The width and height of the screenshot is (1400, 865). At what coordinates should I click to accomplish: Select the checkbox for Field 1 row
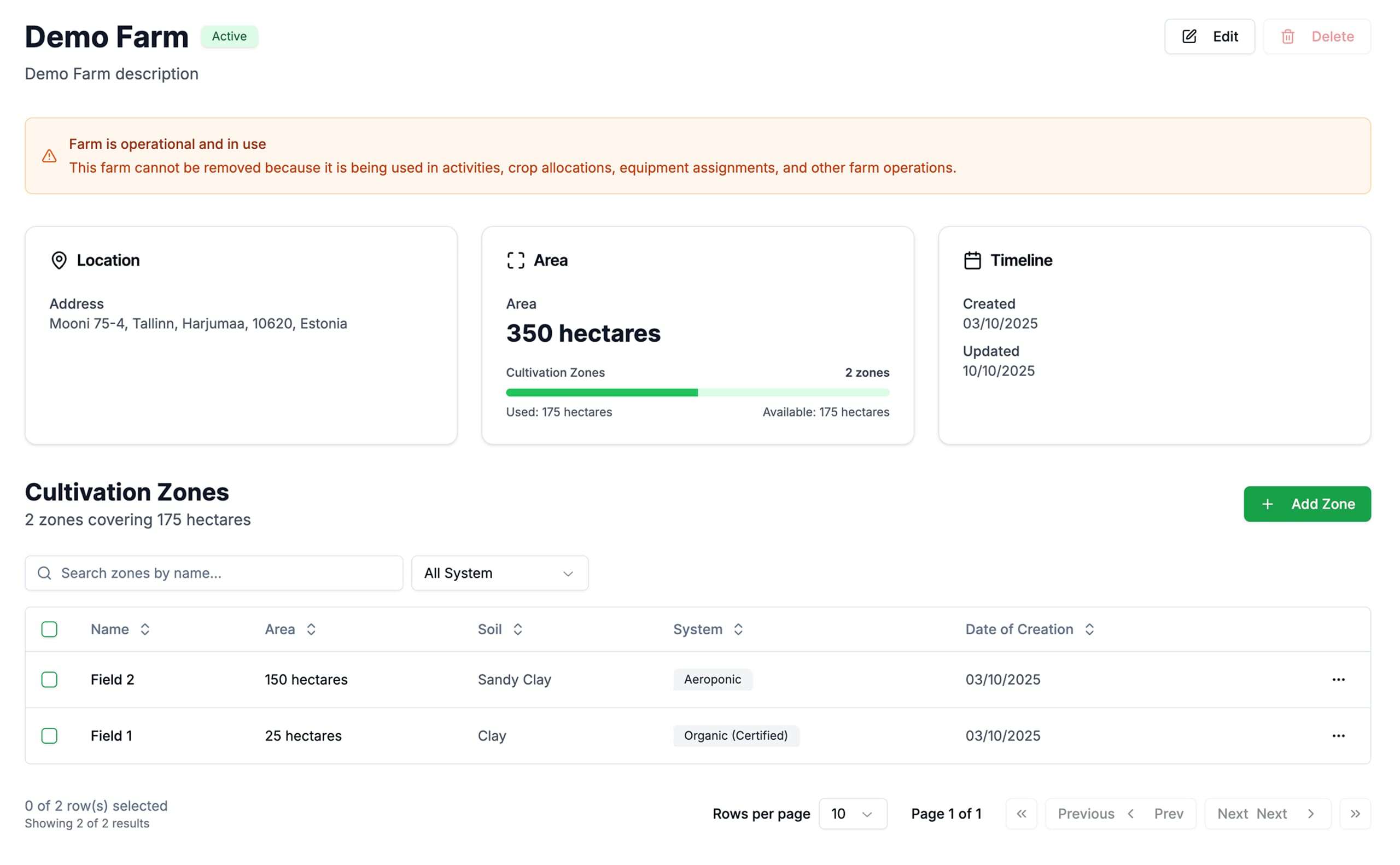point(49,736)
